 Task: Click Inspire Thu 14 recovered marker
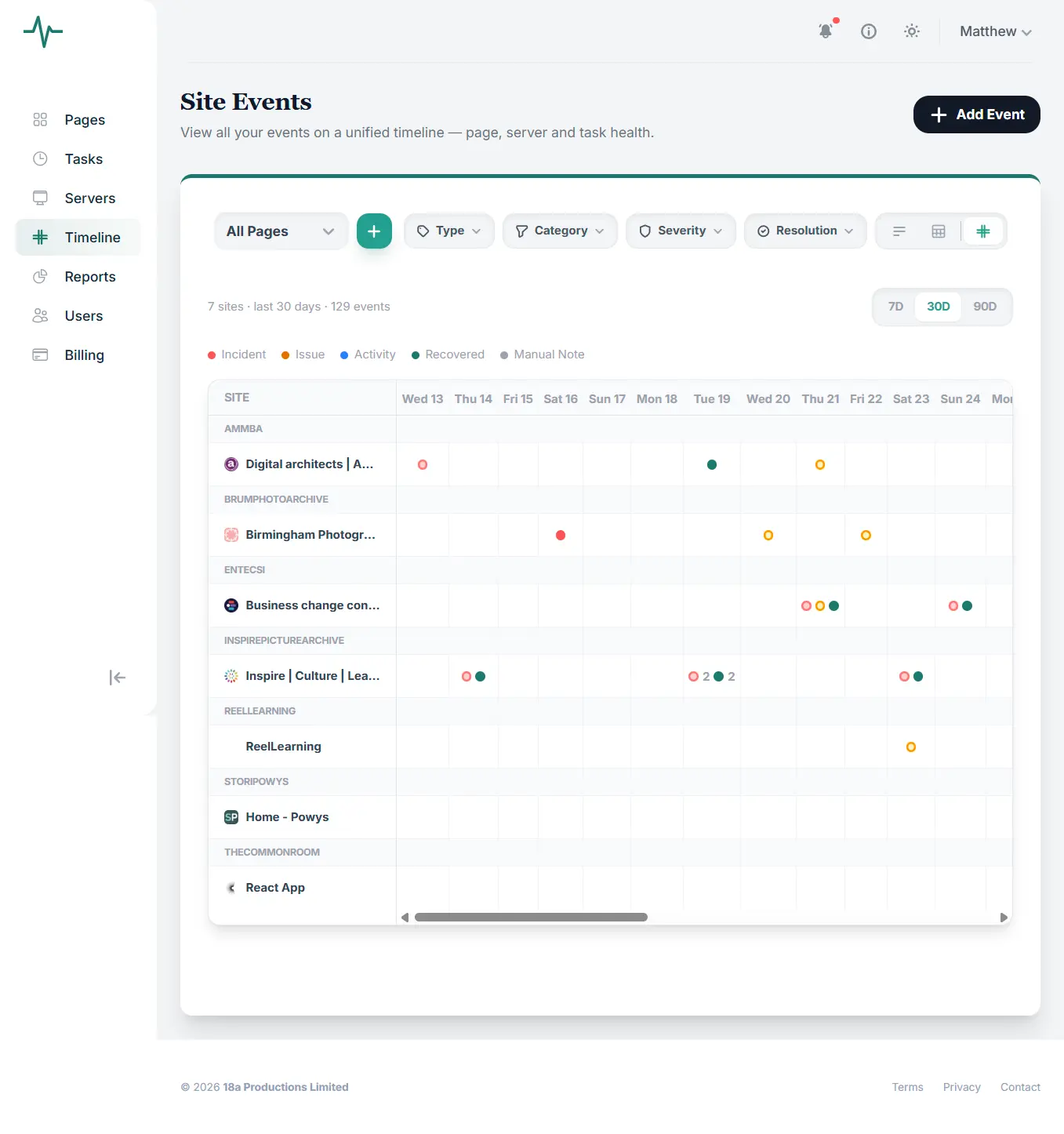(x=481, y=677)
